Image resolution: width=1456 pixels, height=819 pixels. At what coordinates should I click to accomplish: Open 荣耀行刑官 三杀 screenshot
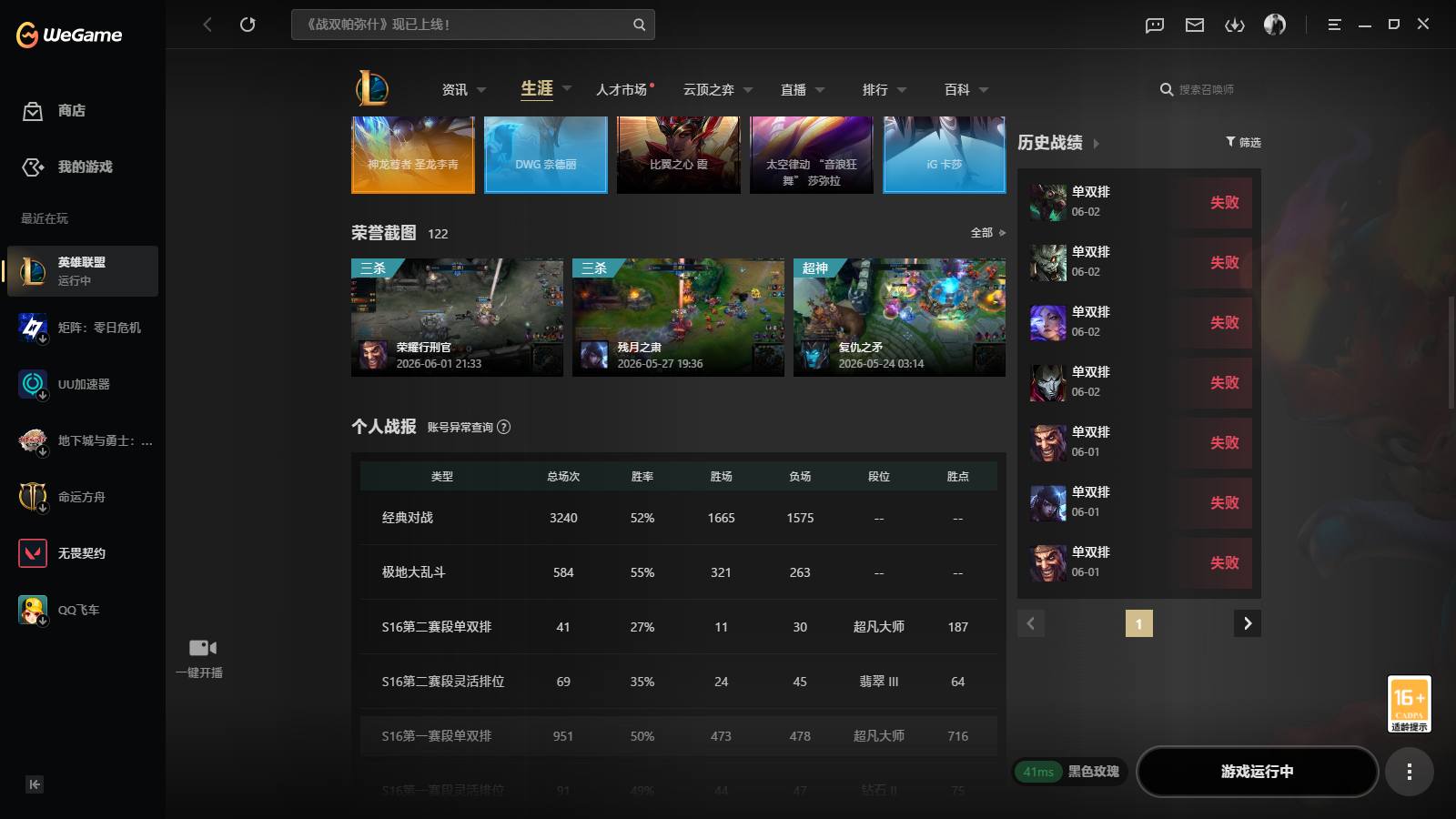coord(457,318)
